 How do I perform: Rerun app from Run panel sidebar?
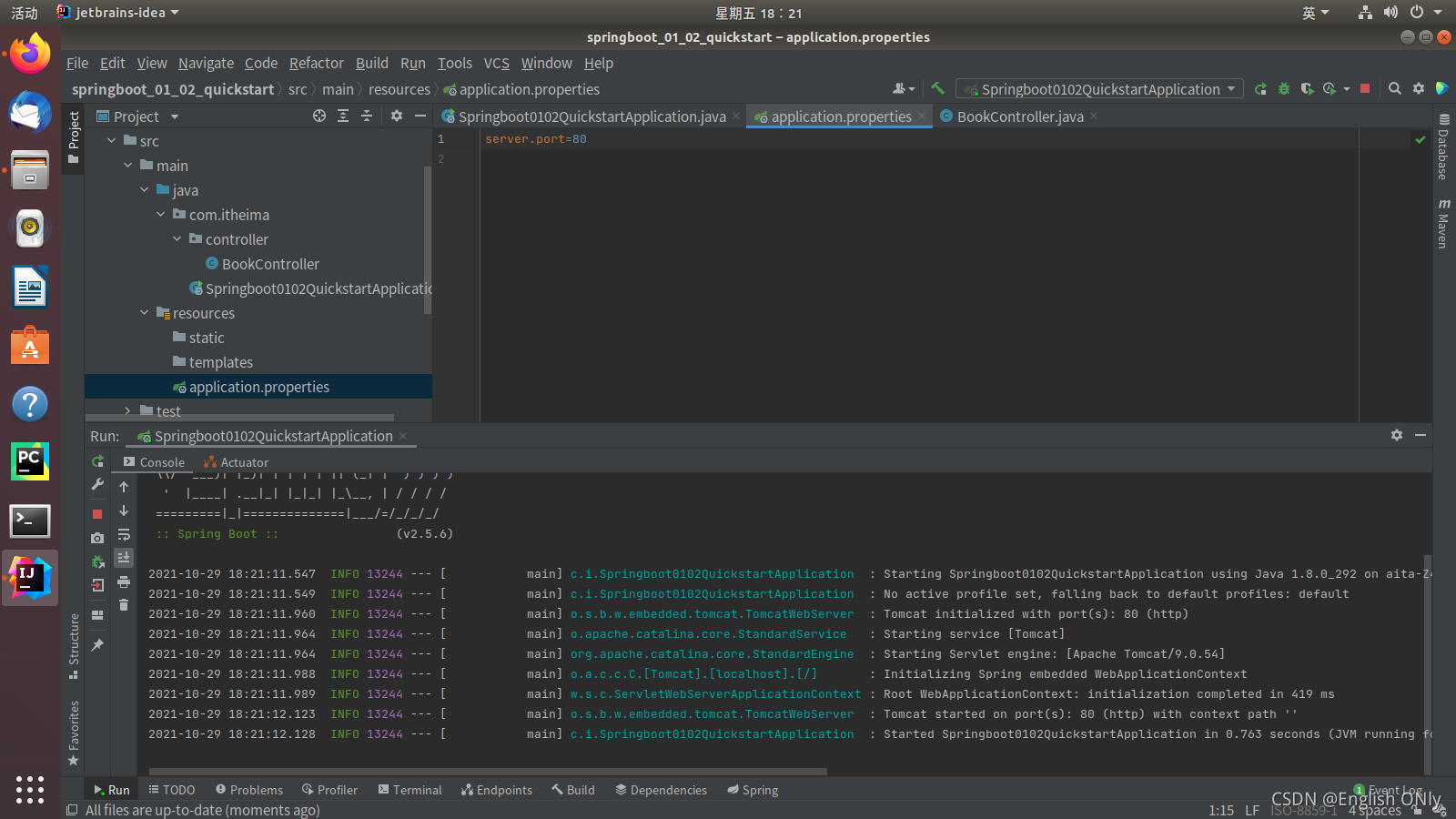pos(97,461)
